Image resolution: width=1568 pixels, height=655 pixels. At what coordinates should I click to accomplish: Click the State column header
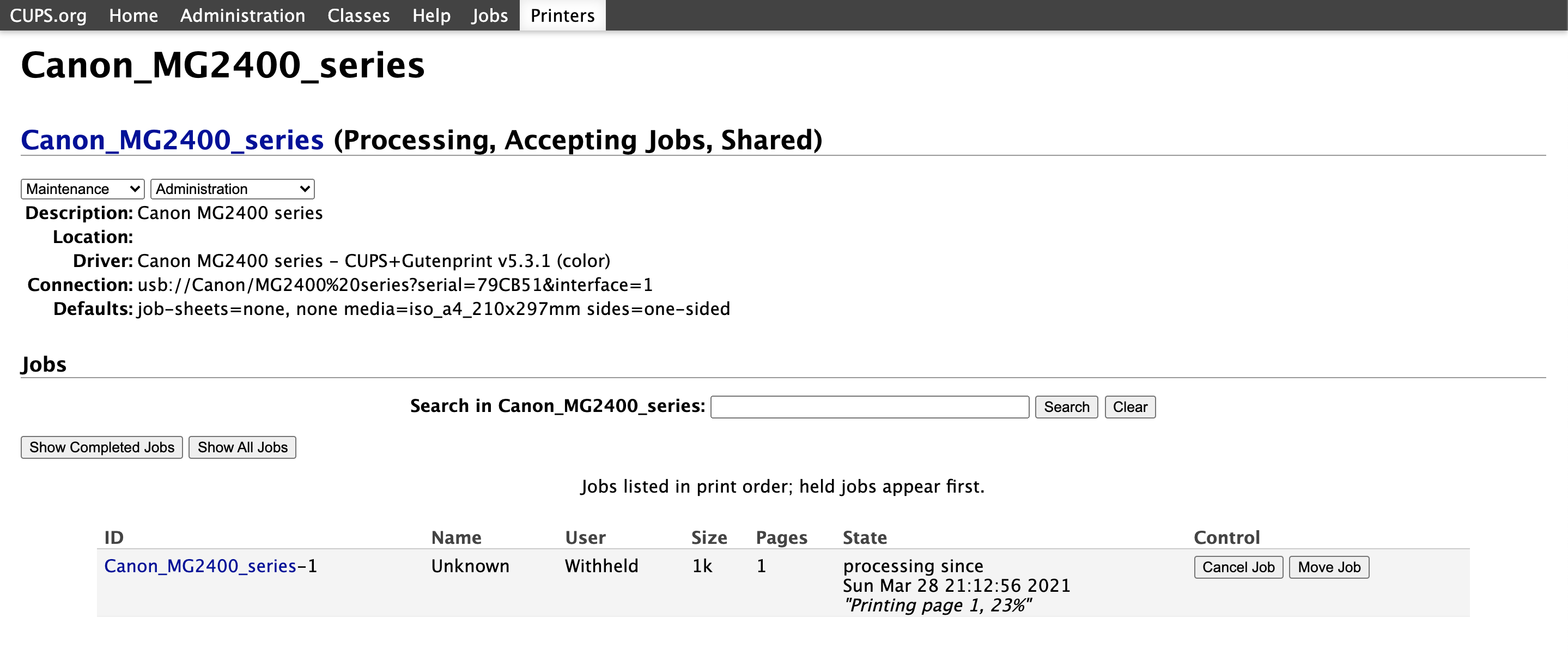(864, 537)
